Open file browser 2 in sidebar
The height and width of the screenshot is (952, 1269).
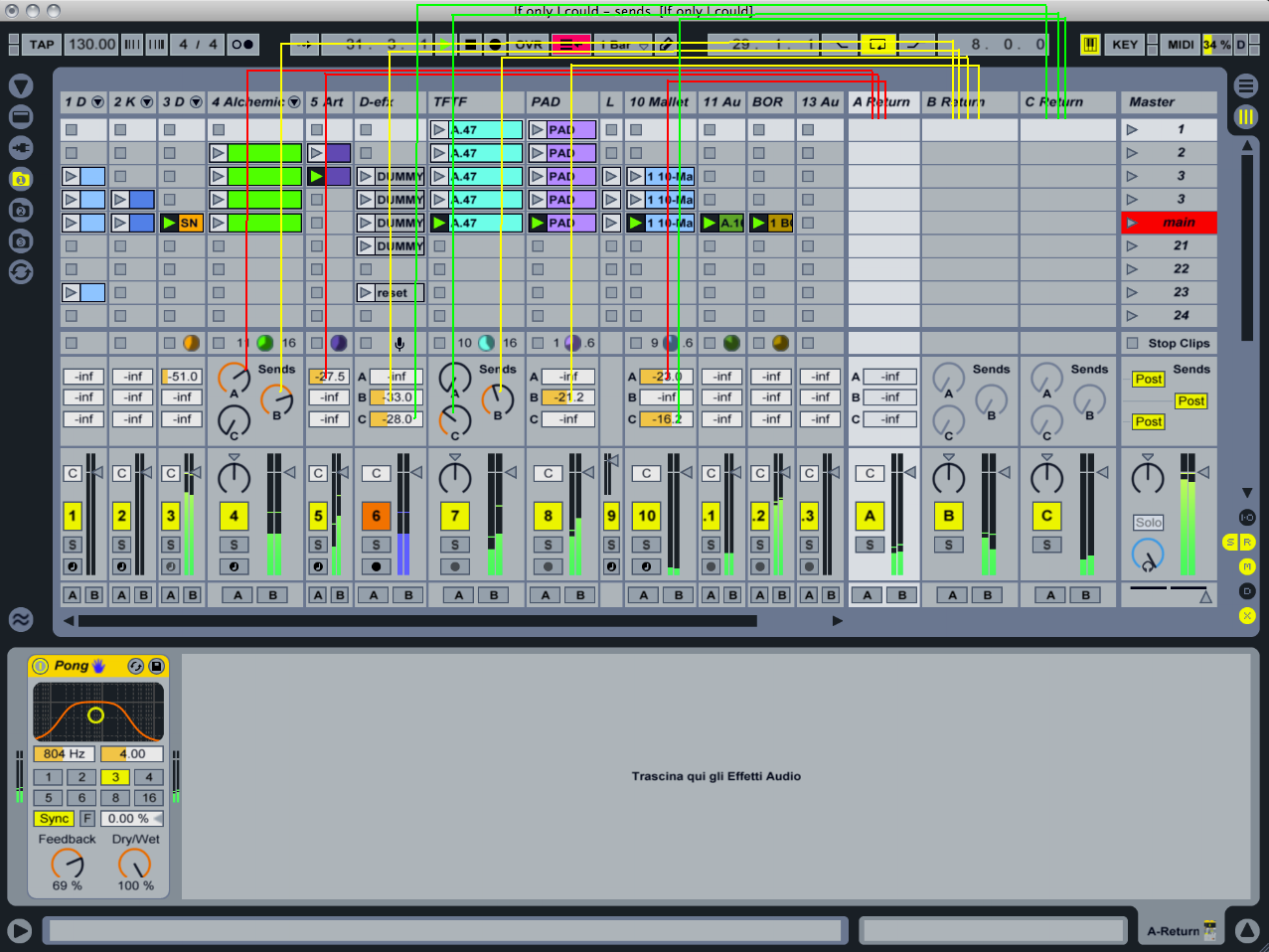tap(21, 210)
